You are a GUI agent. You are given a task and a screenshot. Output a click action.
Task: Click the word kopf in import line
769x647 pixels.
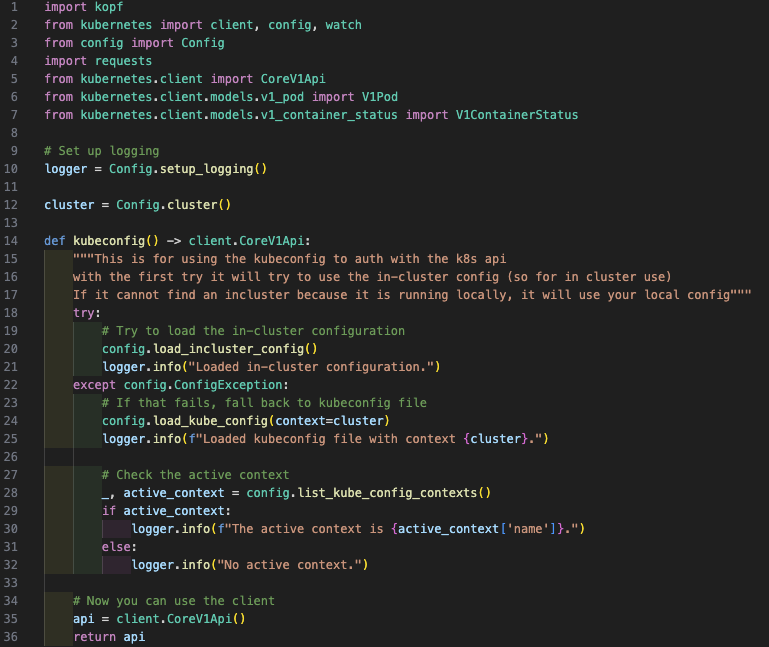pos(109,7)
